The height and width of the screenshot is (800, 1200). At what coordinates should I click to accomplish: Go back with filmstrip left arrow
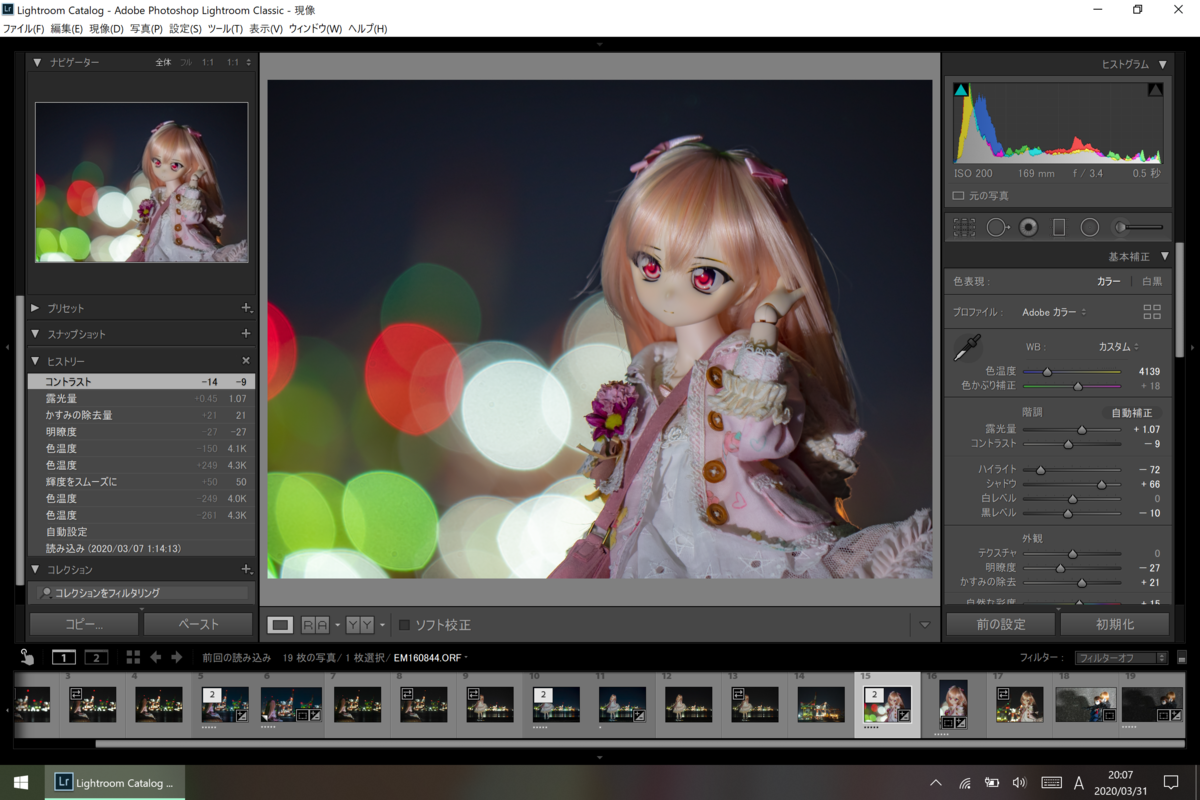coord(156,657)
